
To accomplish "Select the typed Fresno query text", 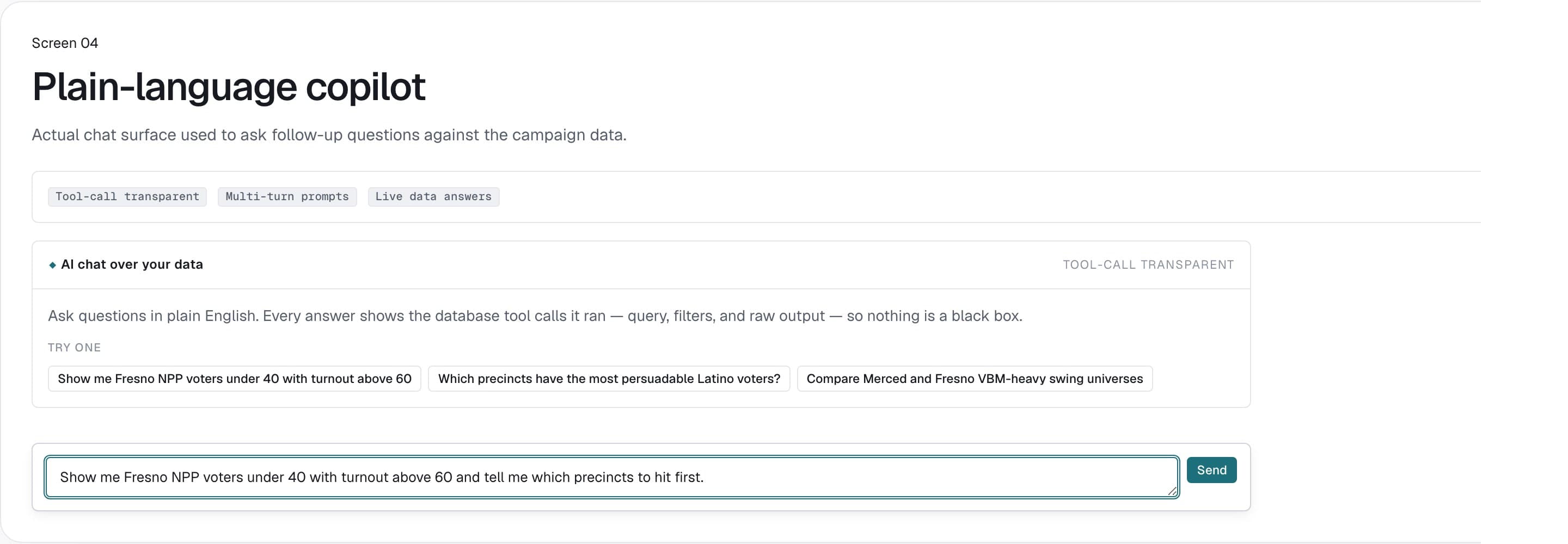I will pyautogui.click(x=381, y=477).
